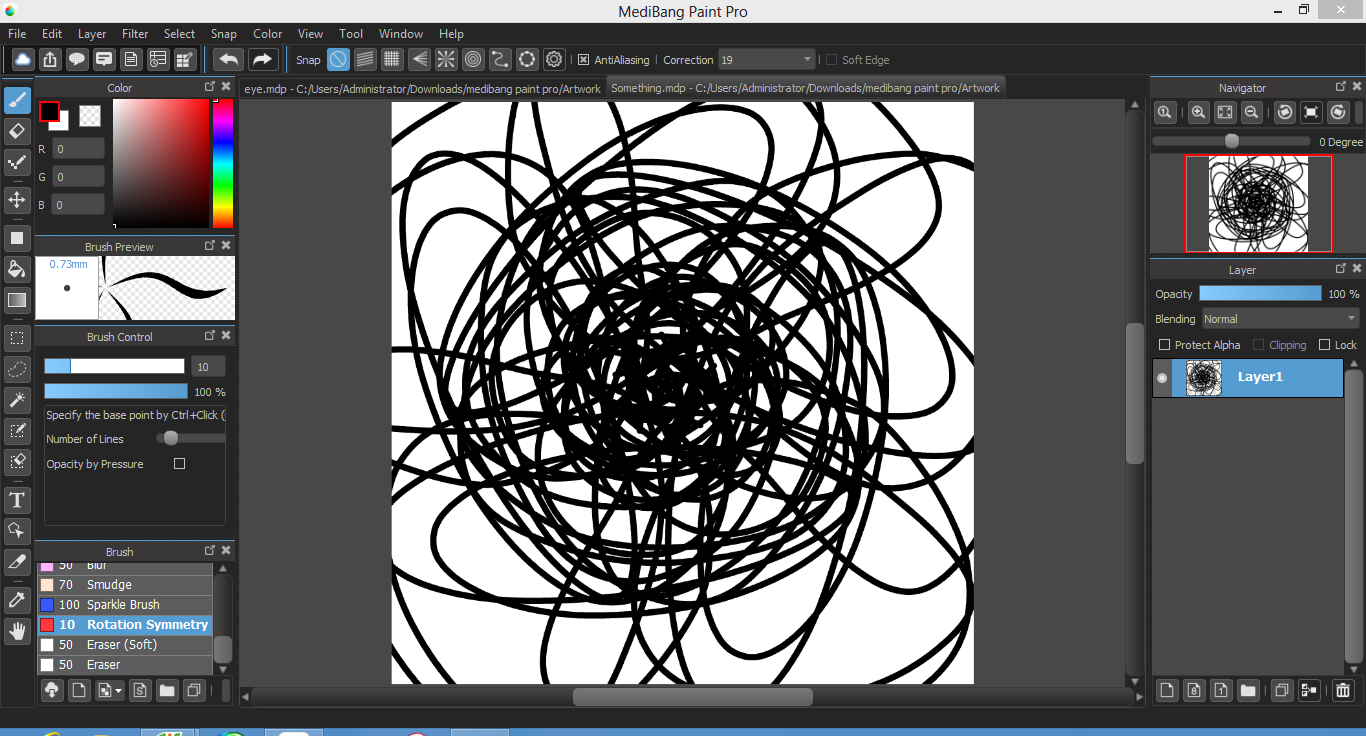The width and height of the screenshot is (1366, 736).
Task: Select the Bucket fill tool
Action: 17,269
